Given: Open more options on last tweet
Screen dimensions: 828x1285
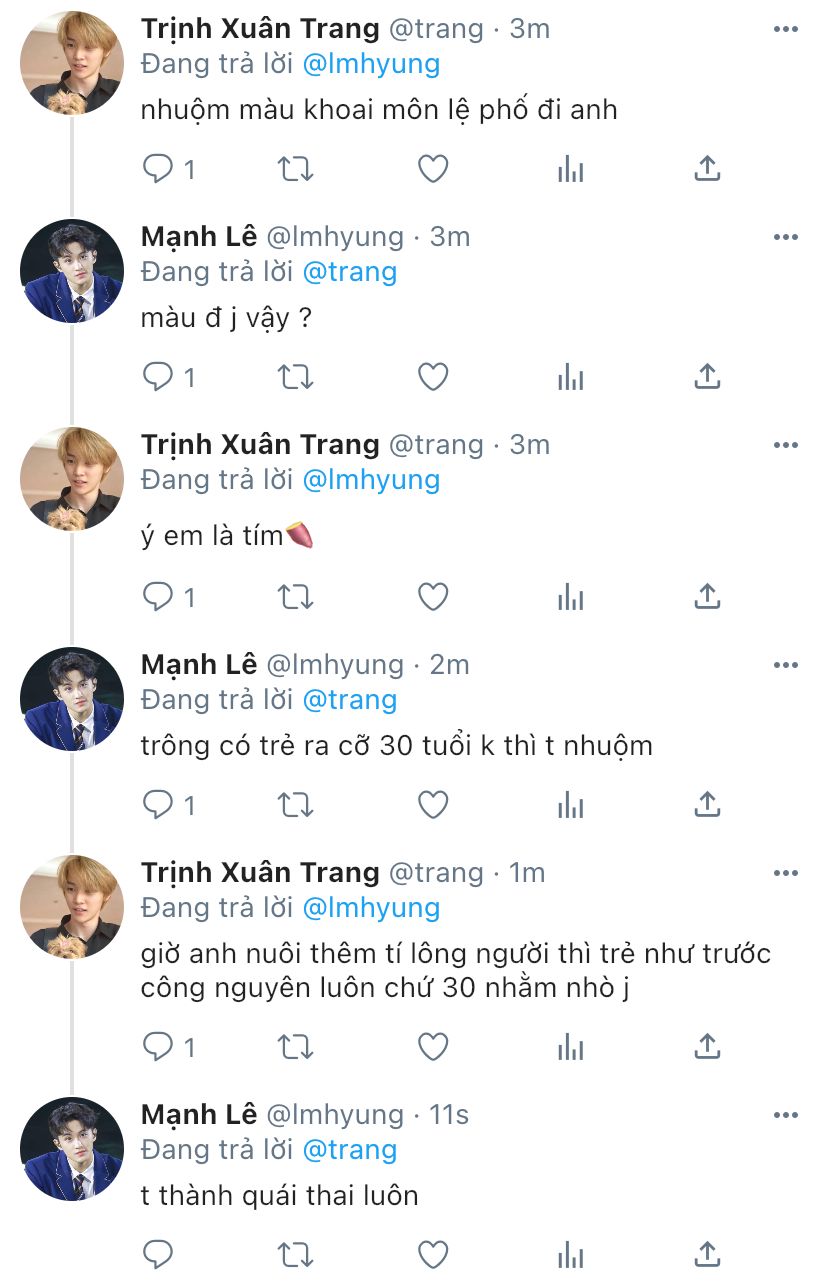Looking at the screenshot, I should (786, 1115).
